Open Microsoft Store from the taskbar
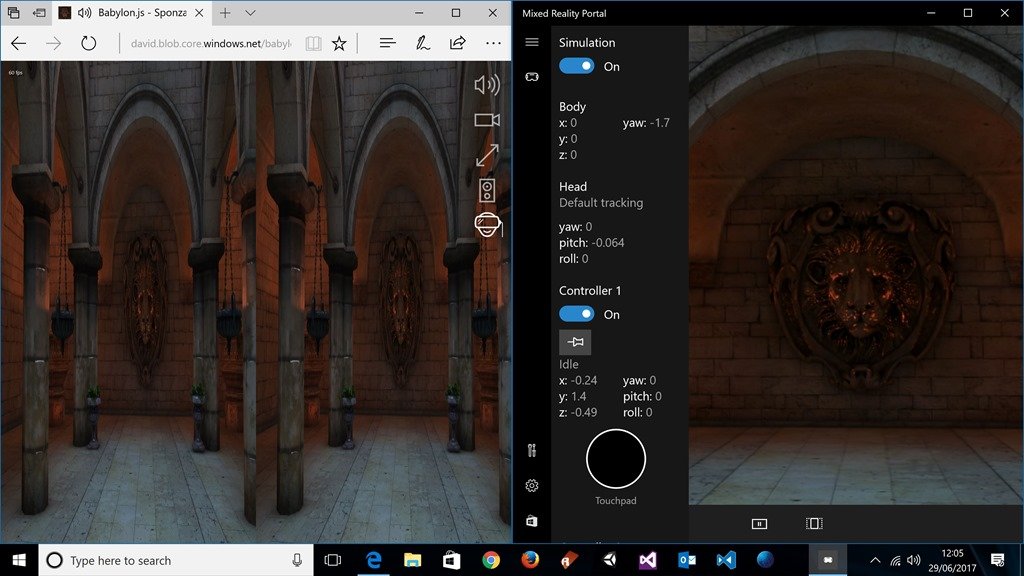 coord(451,560)
